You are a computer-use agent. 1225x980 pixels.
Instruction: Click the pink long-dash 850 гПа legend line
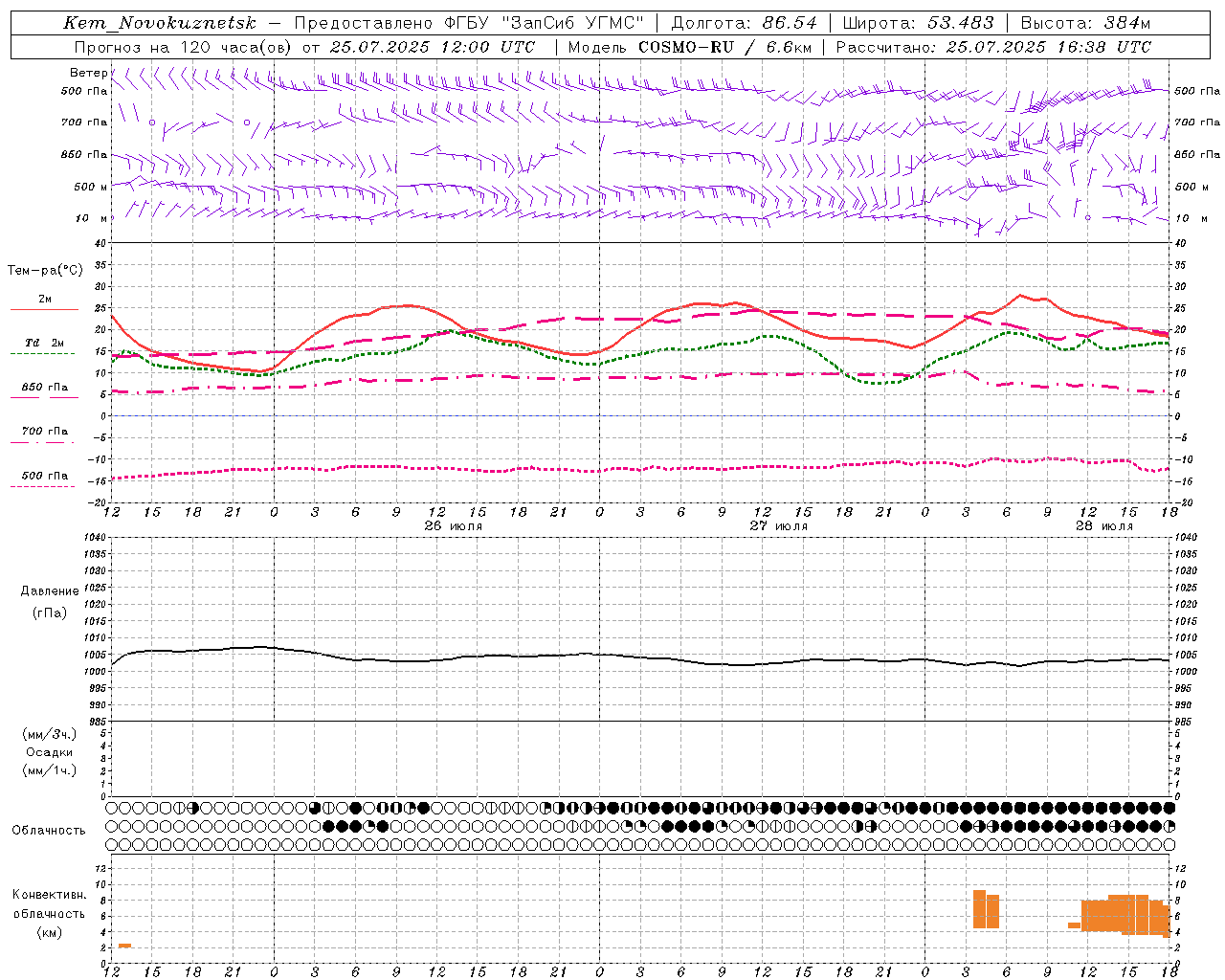(44, 398)
